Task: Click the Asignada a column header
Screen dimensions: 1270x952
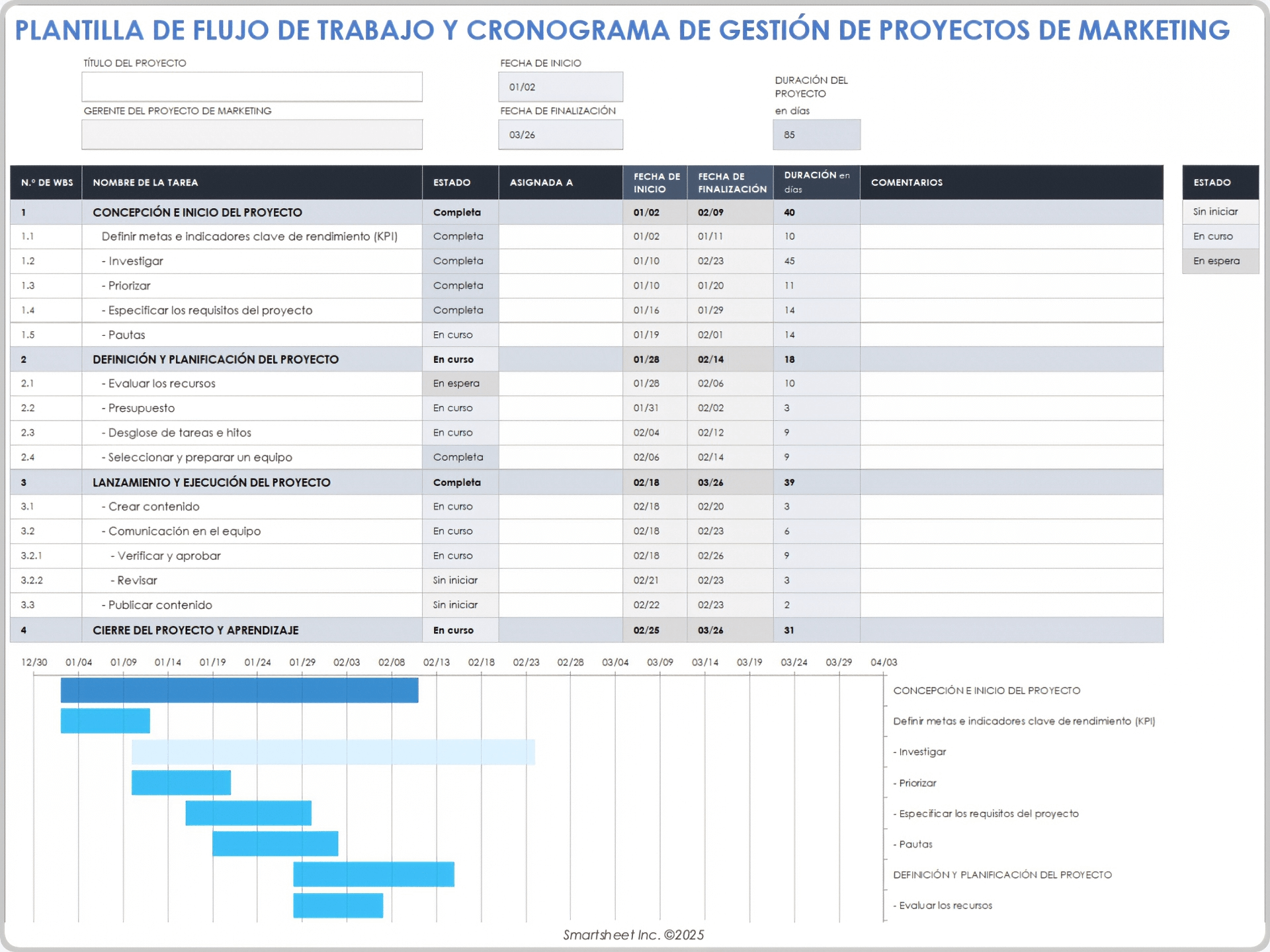Action: click(x=560, y=182)
